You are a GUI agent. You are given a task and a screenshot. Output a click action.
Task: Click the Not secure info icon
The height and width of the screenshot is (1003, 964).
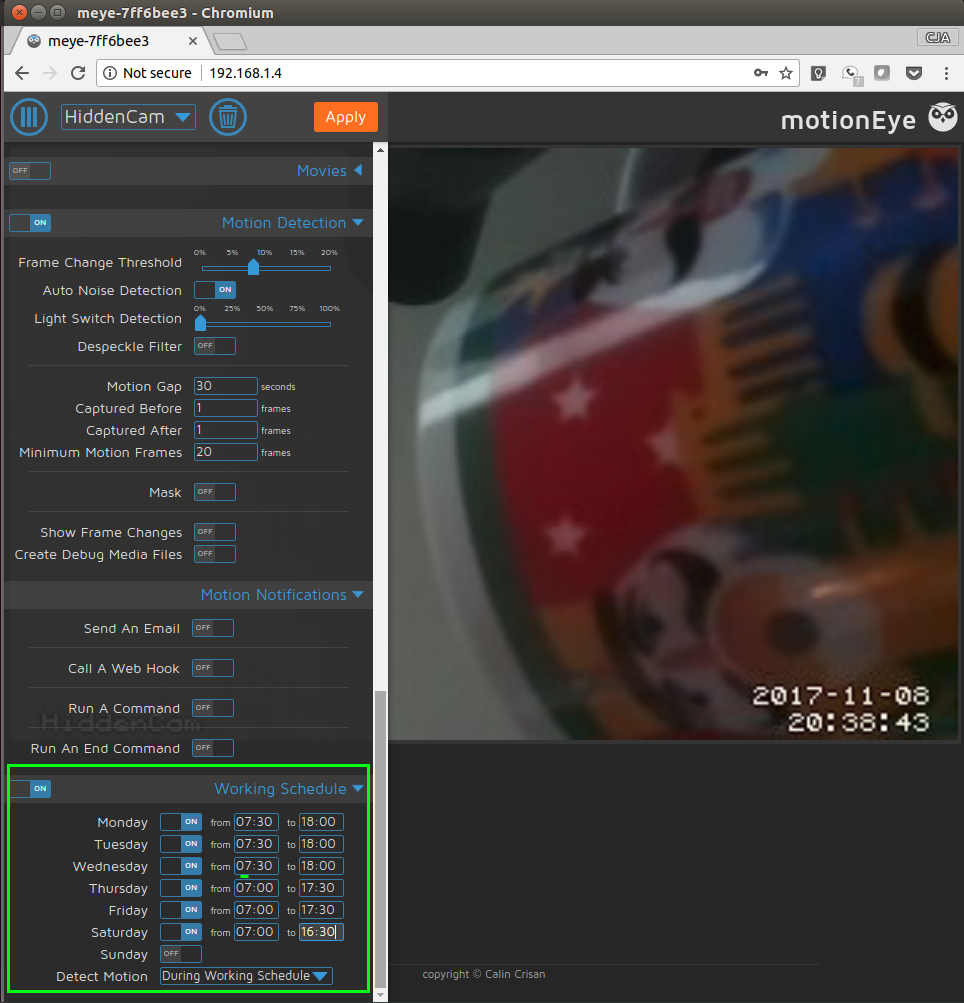pyautogui.click(x=110, y=73)
